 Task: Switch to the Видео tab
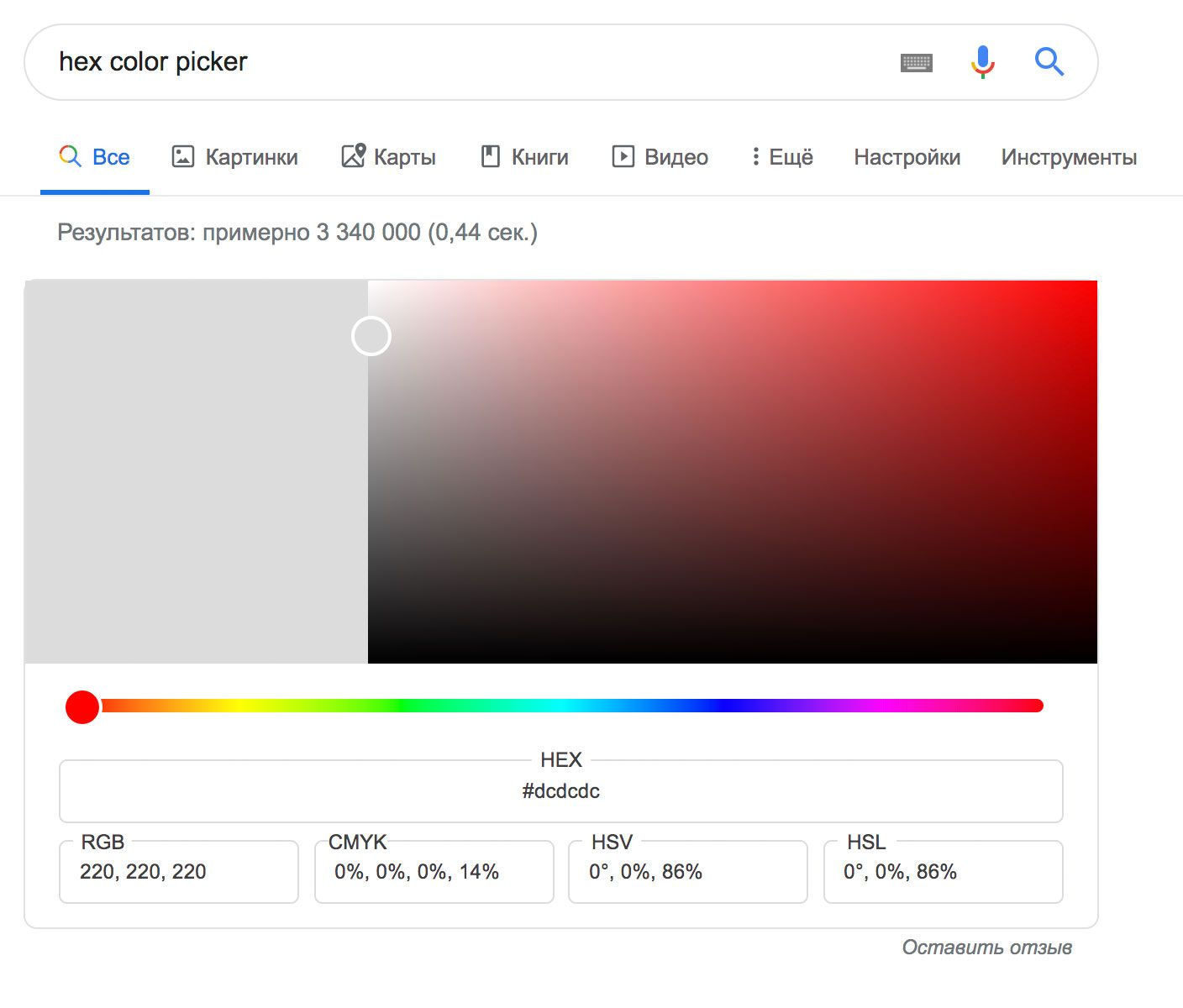pyautogui.click(x=660, y=157)
